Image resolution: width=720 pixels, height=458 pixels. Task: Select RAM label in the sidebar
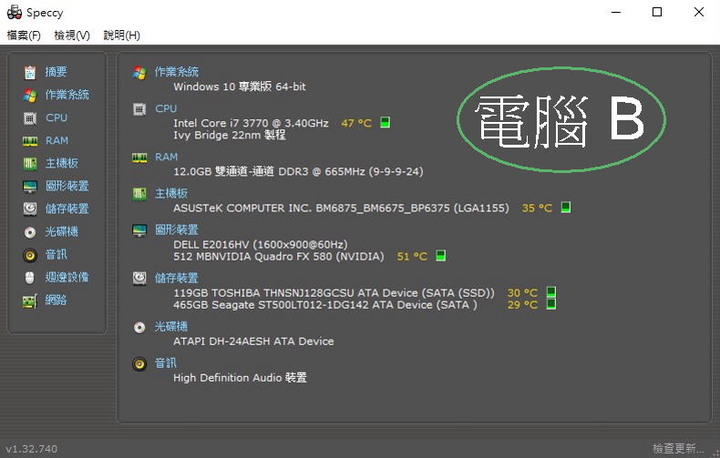57,141
